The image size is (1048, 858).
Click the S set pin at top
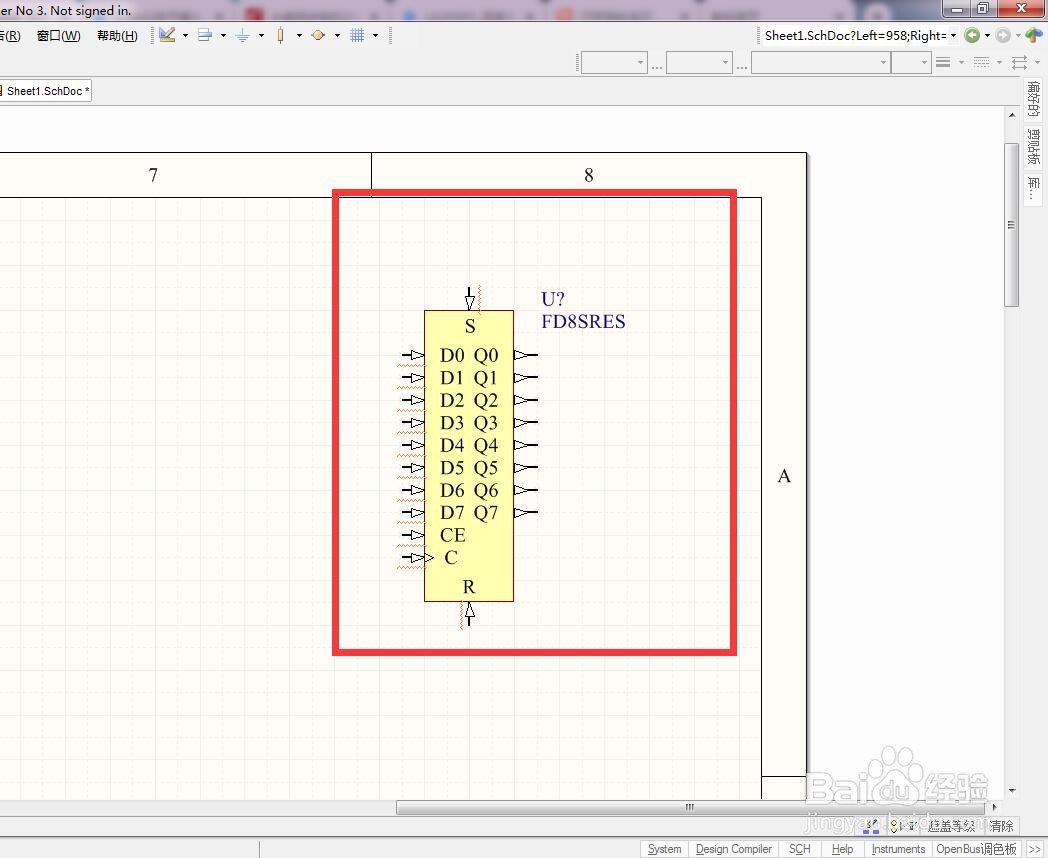[x=470, y=299]
